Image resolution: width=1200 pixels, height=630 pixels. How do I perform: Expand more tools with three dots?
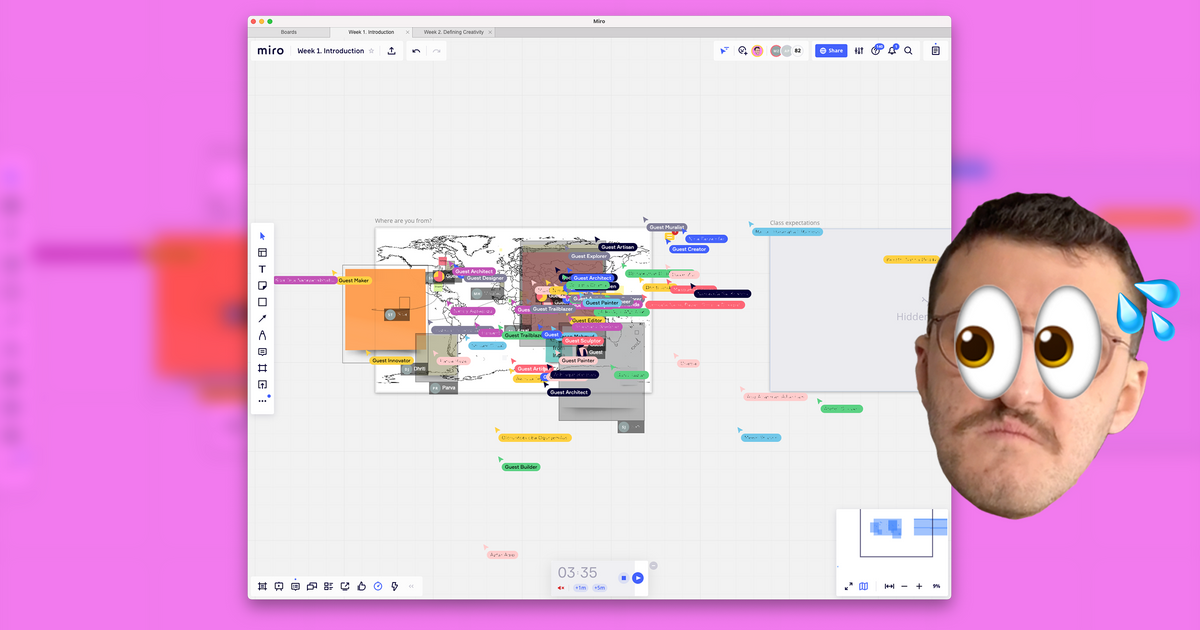coord(263,401)
